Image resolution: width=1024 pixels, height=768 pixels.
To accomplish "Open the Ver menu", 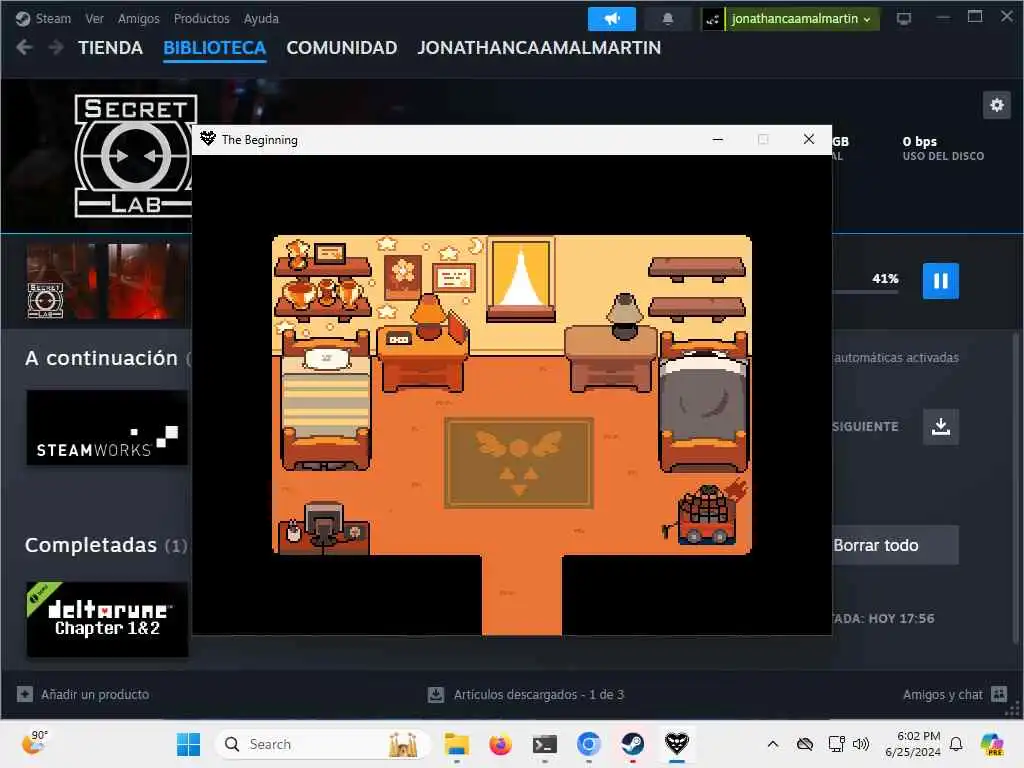I will 94,18.
